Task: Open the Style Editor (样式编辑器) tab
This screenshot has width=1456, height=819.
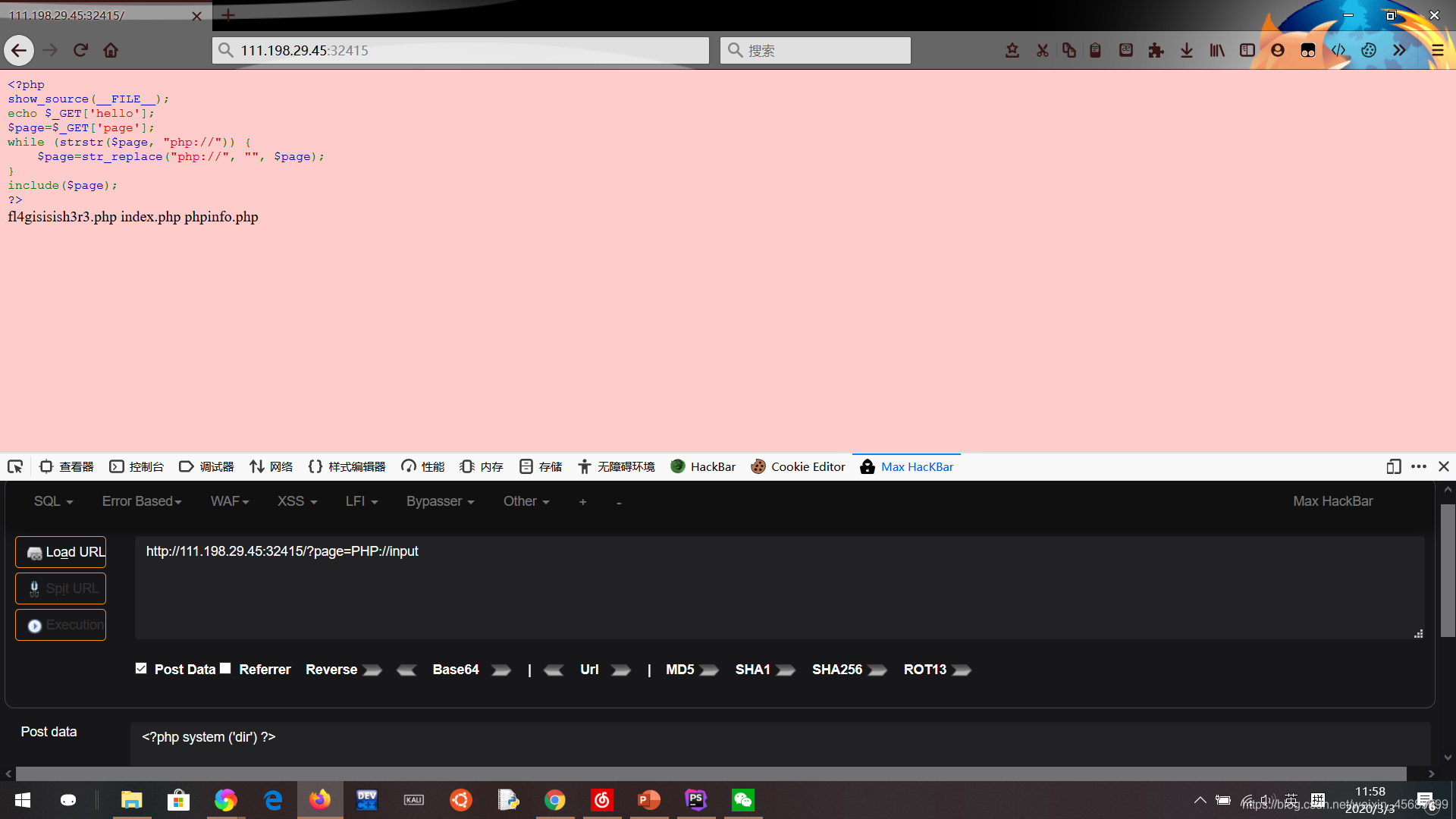Action: (x=347, y=466)
